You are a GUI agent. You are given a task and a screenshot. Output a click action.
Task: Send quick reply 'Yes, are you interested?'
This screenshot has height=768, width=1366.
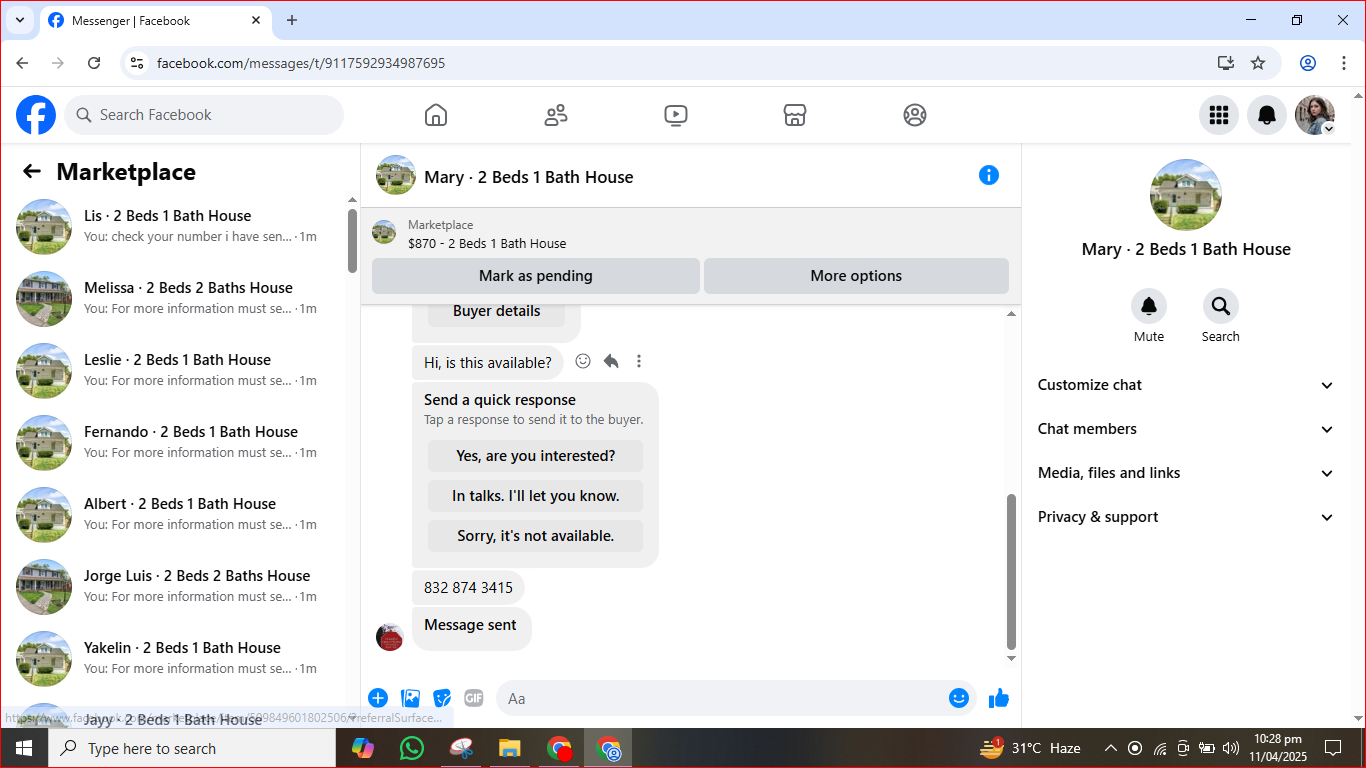click(536, 456)
